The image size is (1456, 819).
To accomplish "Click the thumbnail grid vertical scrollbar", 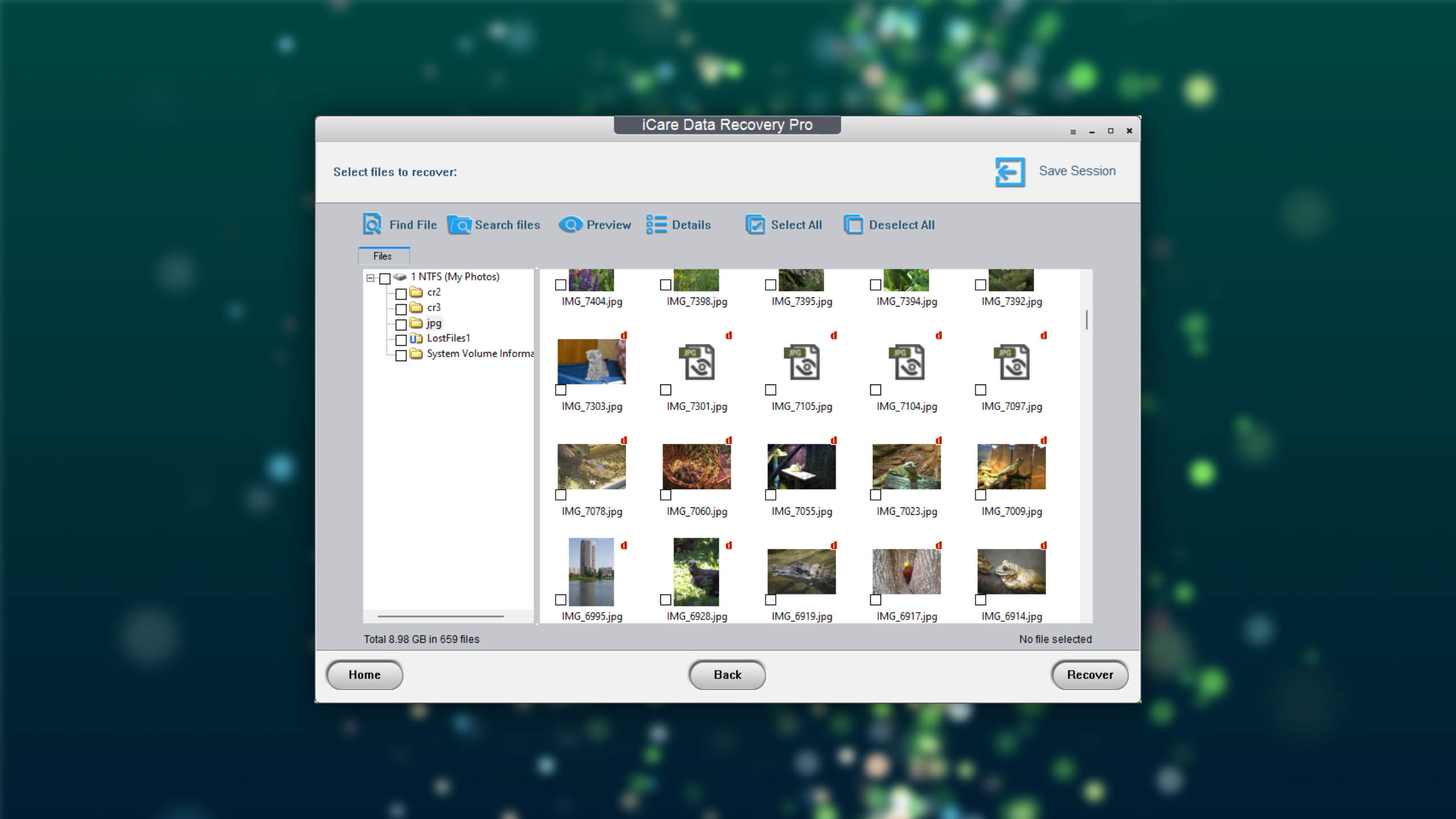I will click(x=1086, y=320).
